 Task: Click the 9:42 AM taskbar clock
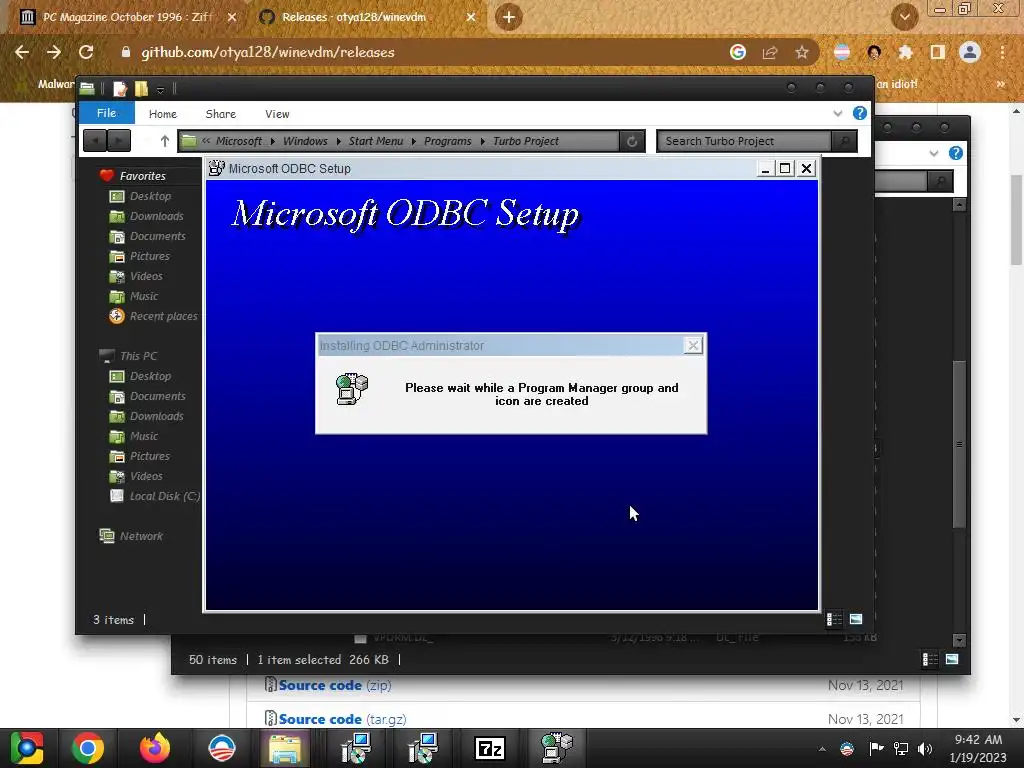978,748
